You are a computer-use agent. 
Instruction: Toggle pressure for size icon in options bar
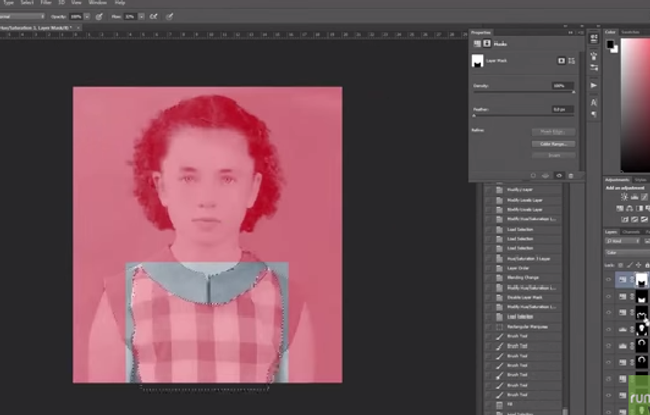pyautogui.click(x=169, y=17)
